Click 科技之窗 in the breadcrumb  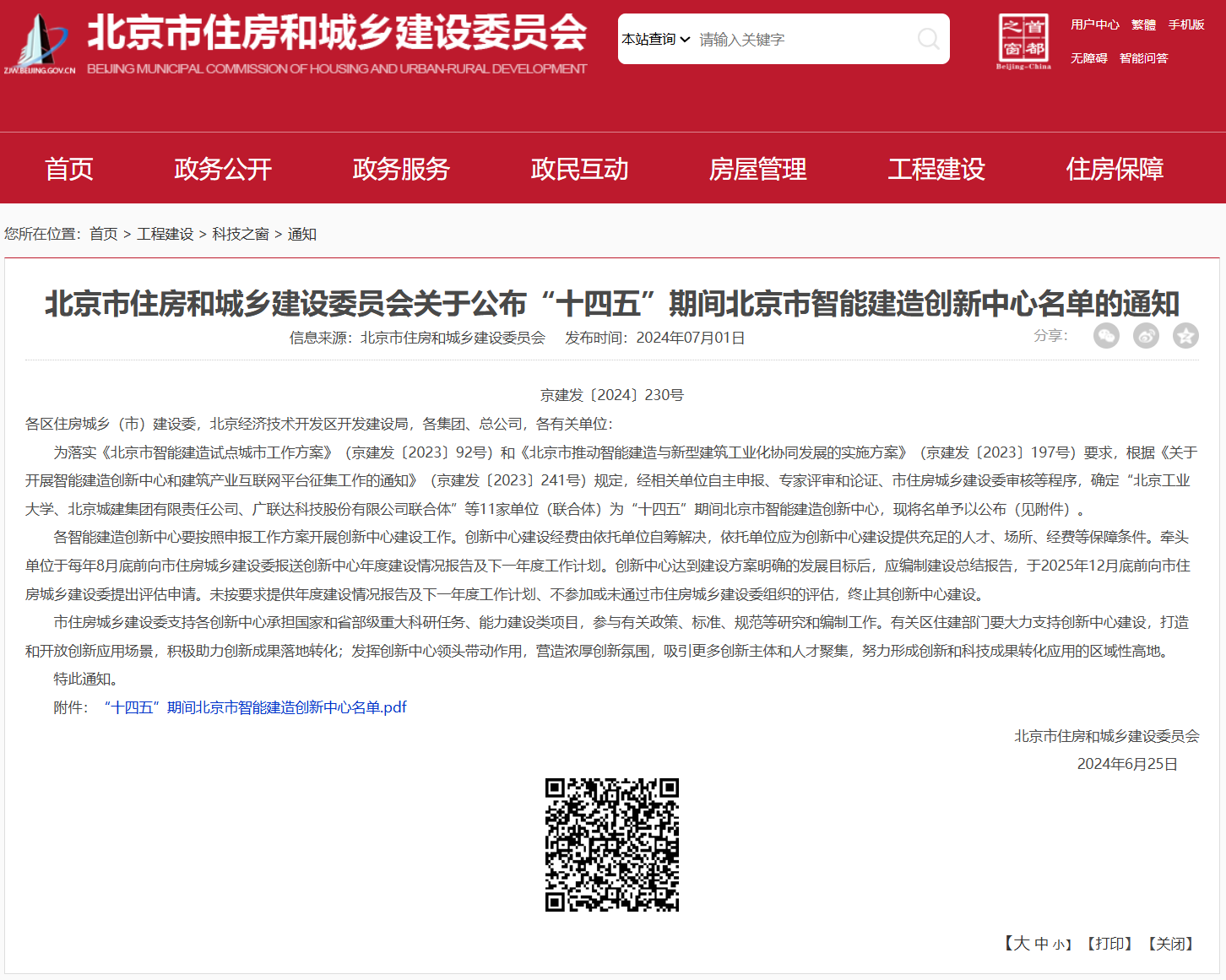click(x=241, y=234)
